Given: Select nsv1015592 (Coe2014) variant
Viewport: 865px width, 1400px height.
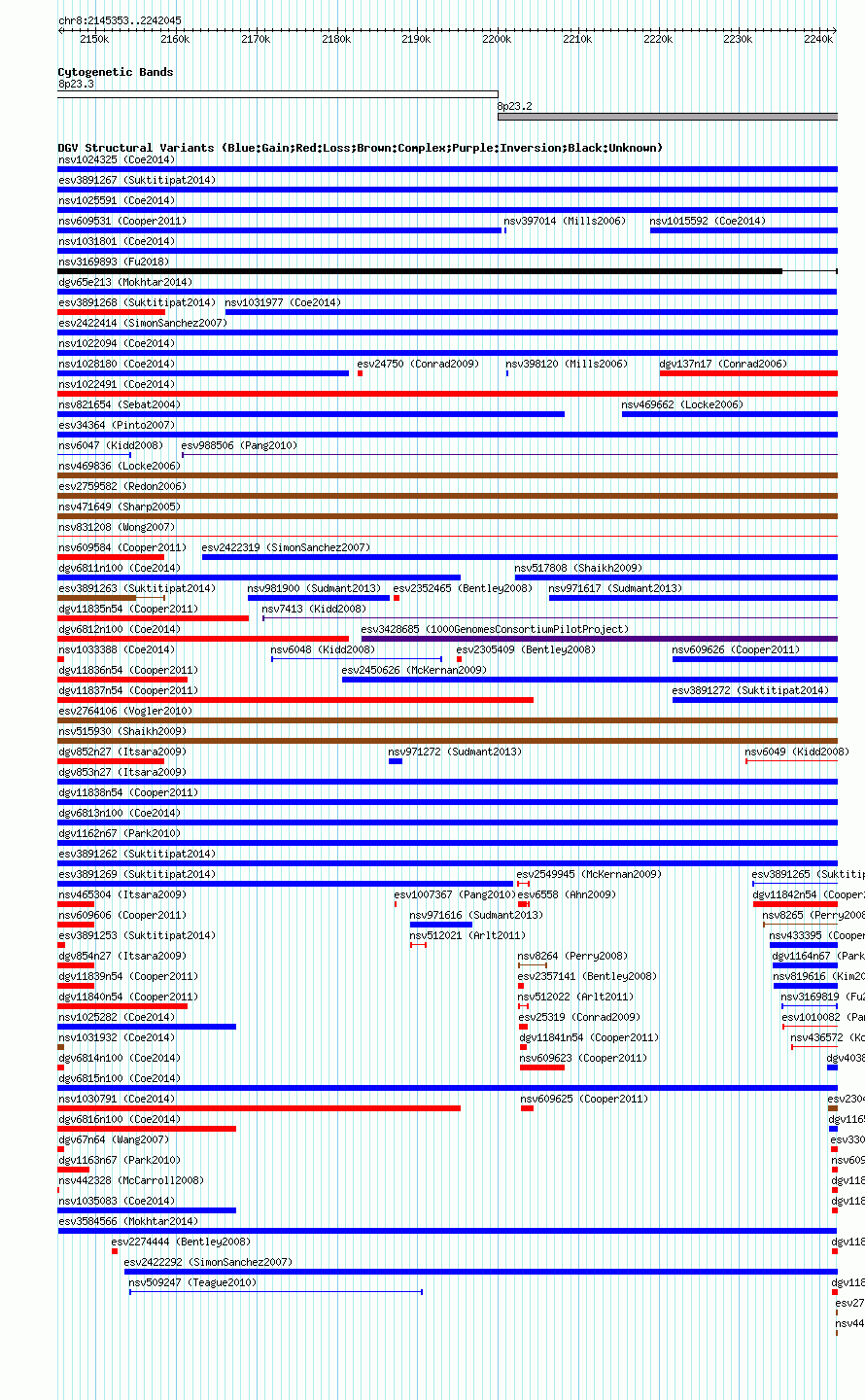Looking at the screenshot, I should 744,230.
